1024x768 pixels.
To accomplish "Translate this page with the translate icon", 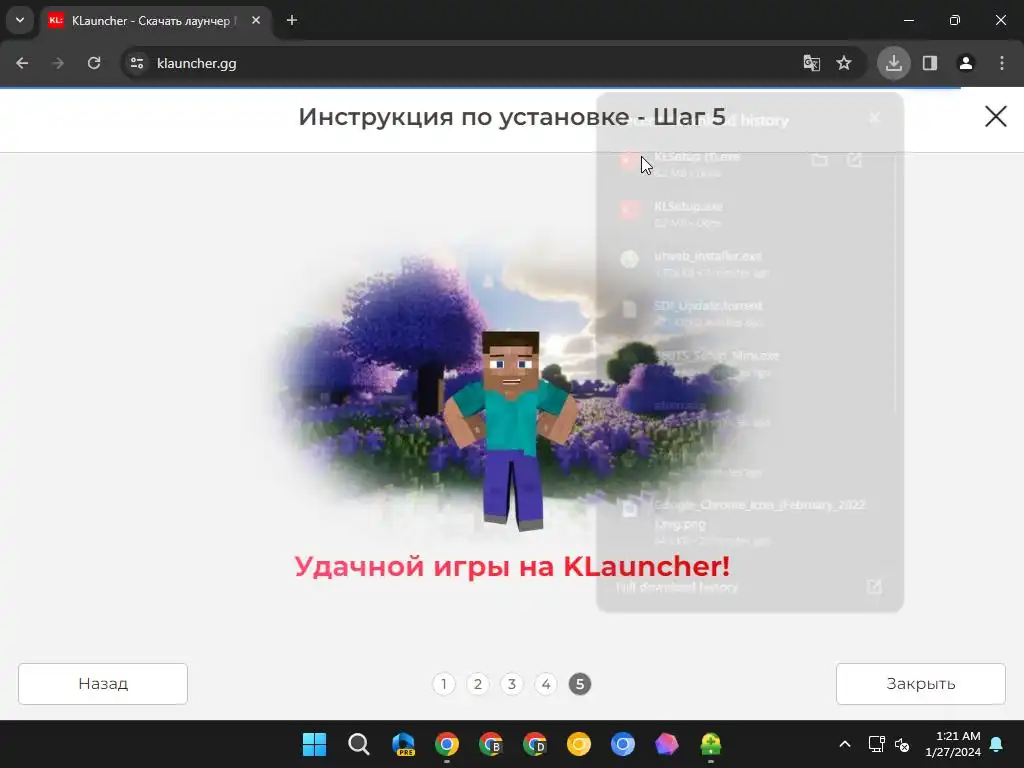I will click(812, 63).
